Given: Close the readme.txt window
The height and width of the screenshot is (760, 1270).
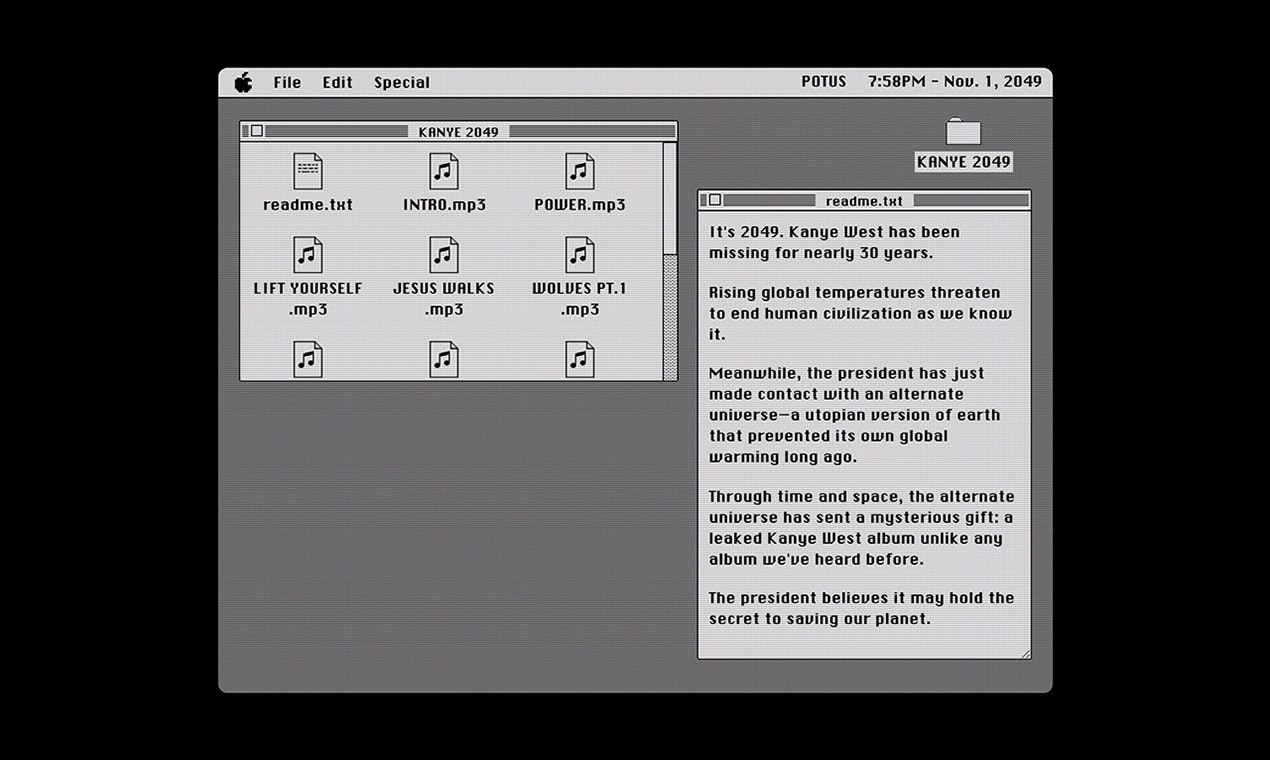Looking at the screenshot, I should point(715,200).
